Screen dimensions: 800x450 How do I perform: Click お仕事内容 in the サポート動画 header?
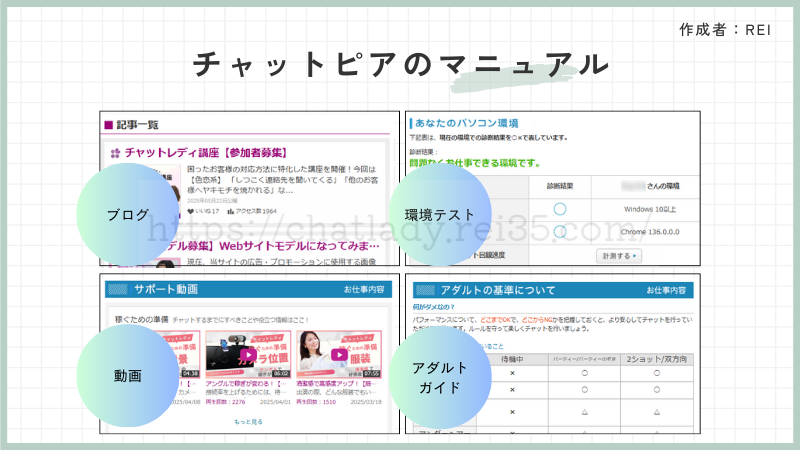pyautogui.click(x=364, y=289)
